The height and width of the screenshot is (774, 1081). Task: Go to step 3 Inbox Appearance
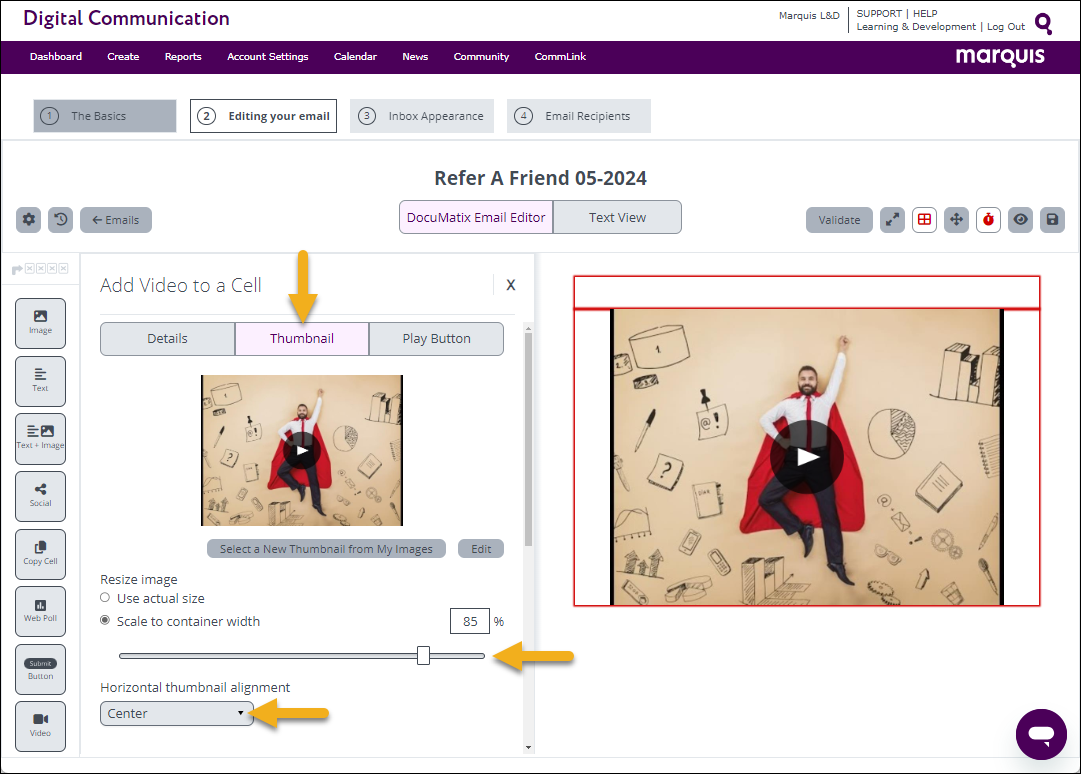coord(422,116)
